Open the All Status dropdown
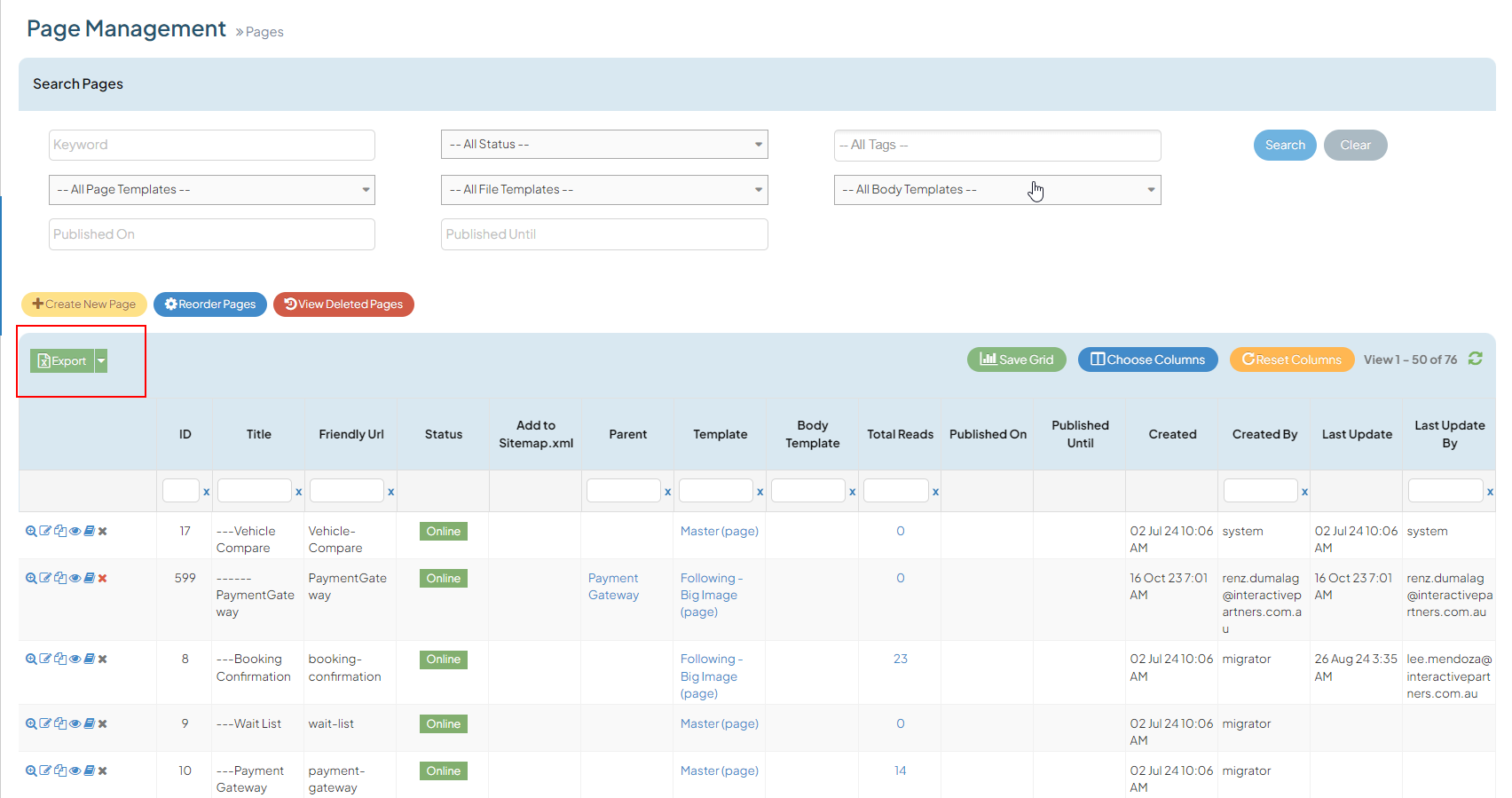 tap(604, 145)
